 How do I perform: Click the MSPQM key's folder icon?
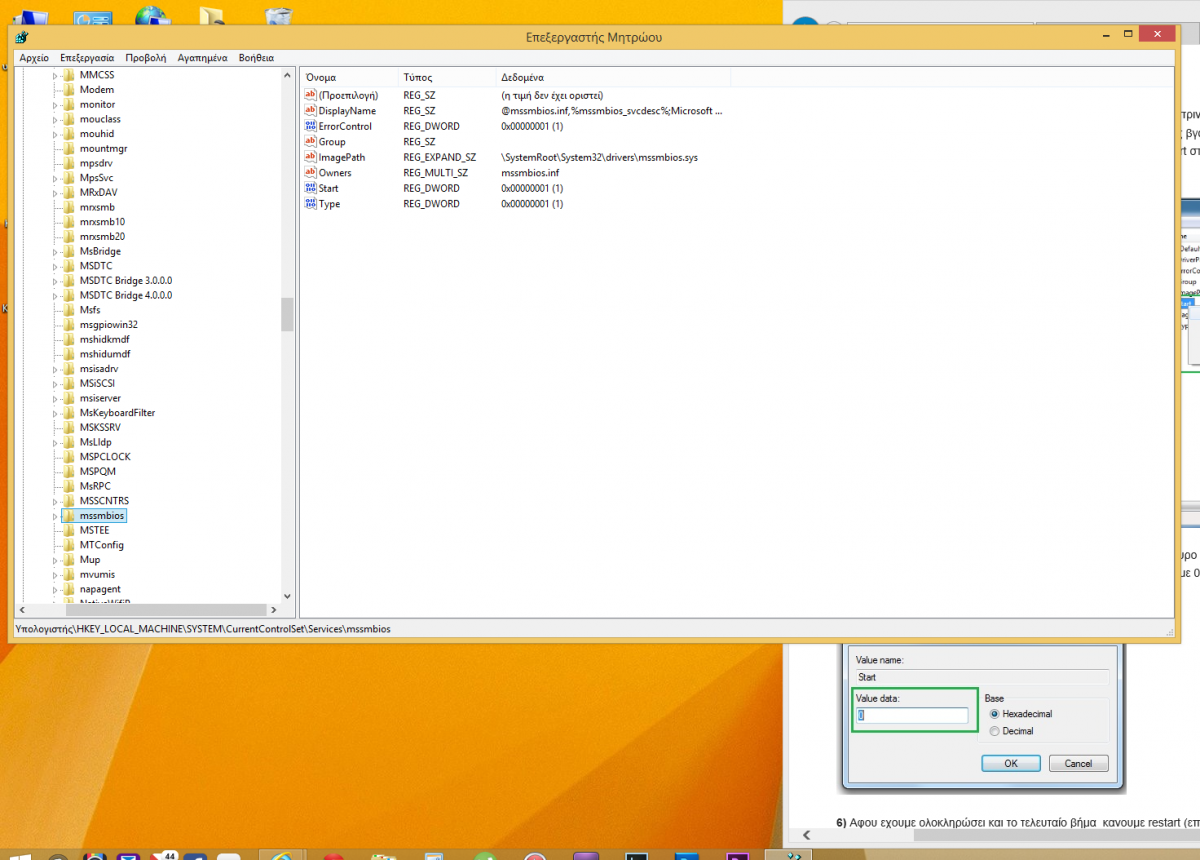(x=69, y=471)
